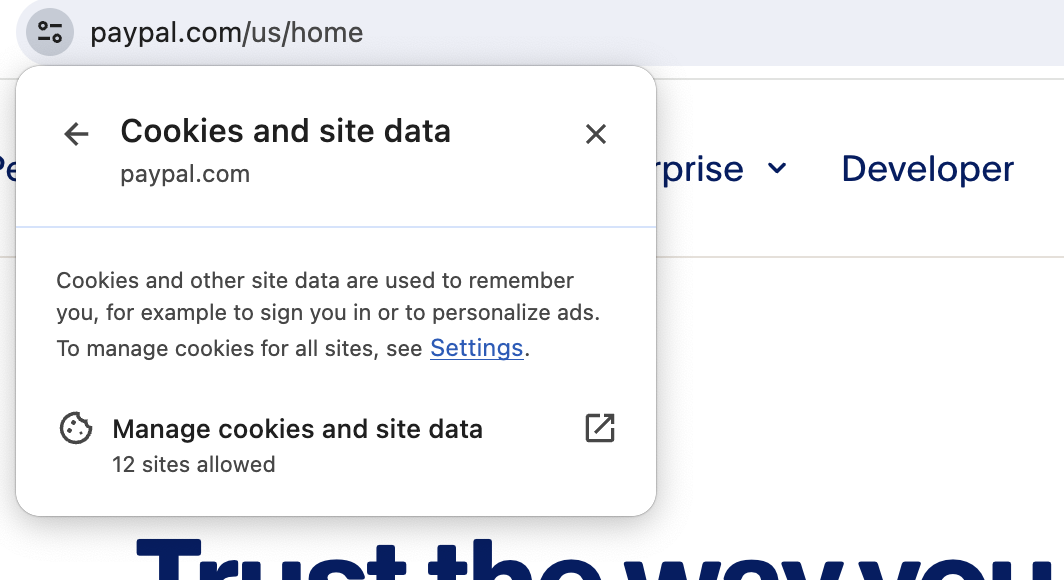The width and height of the screenshot is (1064, 580).
Task: Click the paypal.com domain subtitle in popup
Action: (x=185, y=174)
